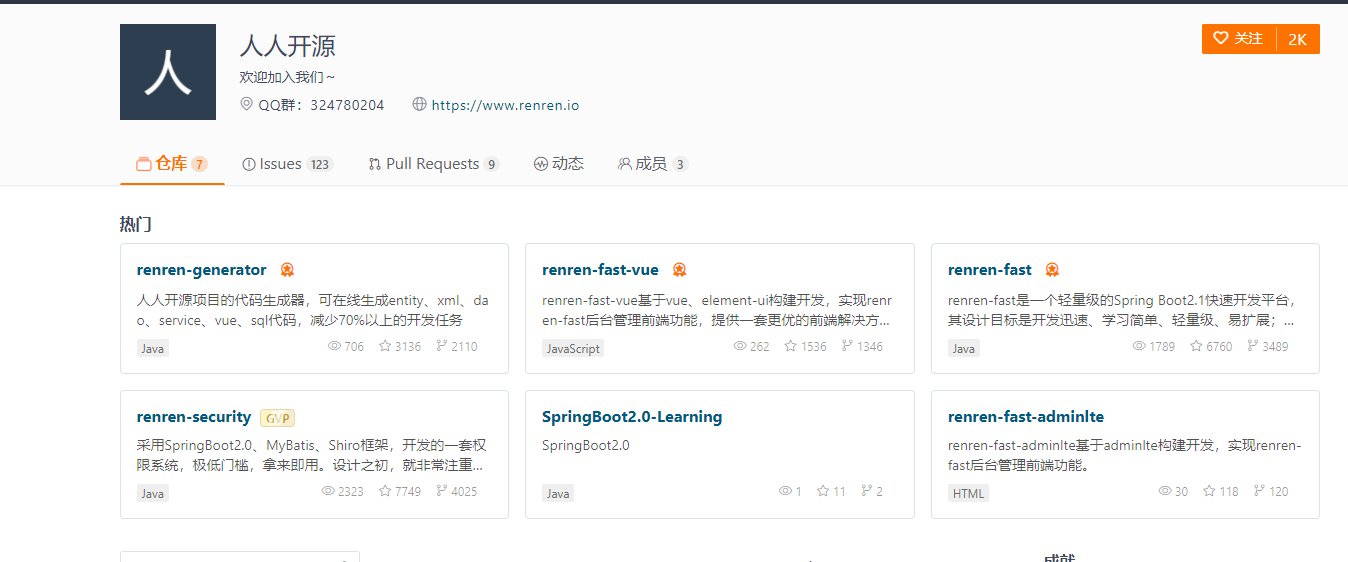The height and width of the screenshot is (562, 1348).
Task: Click the star icon showing 1536
Action: 791,346
